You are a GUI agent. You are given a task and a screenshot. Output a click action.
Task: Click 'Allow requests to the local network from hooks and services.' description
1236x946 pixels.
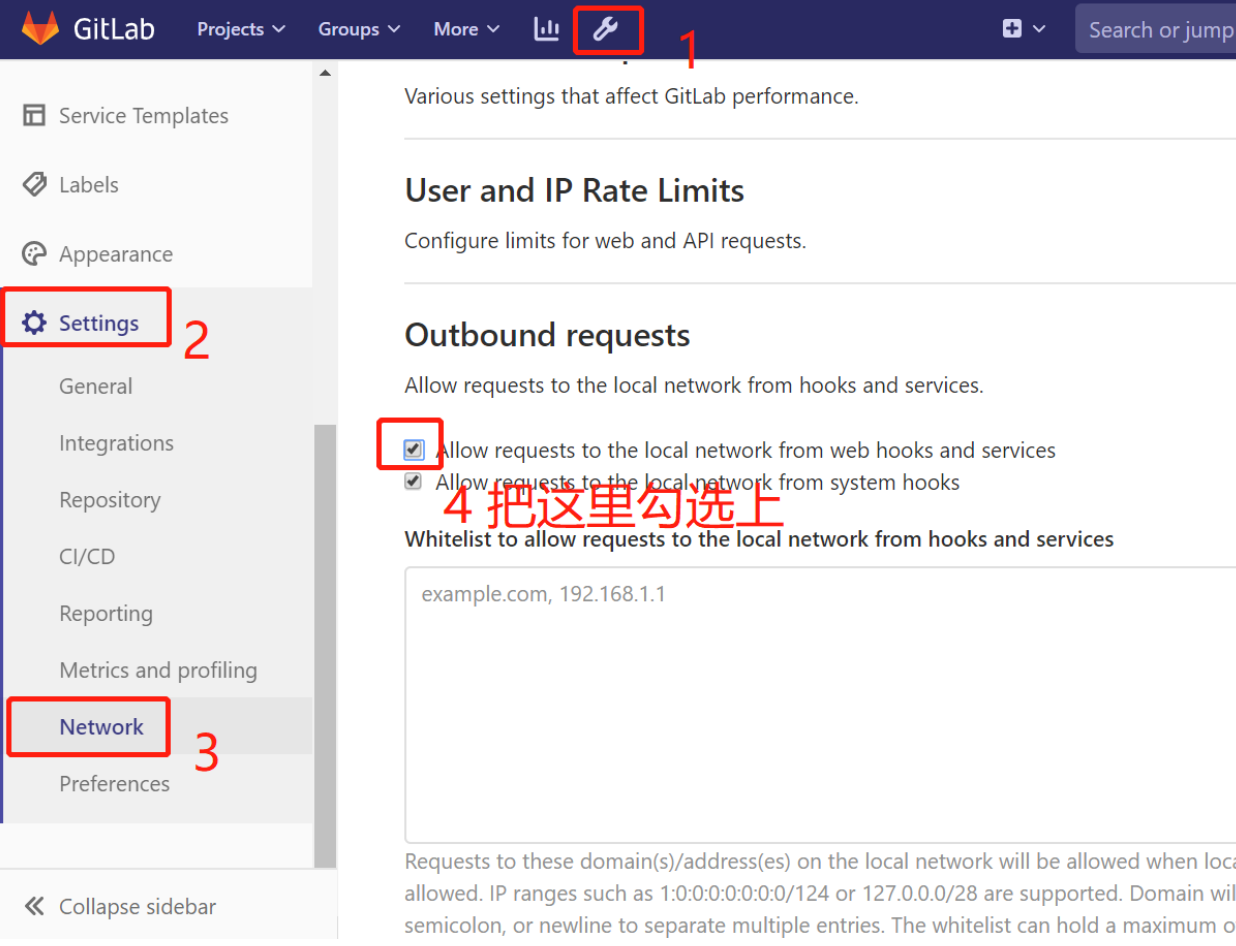[694, 385]
